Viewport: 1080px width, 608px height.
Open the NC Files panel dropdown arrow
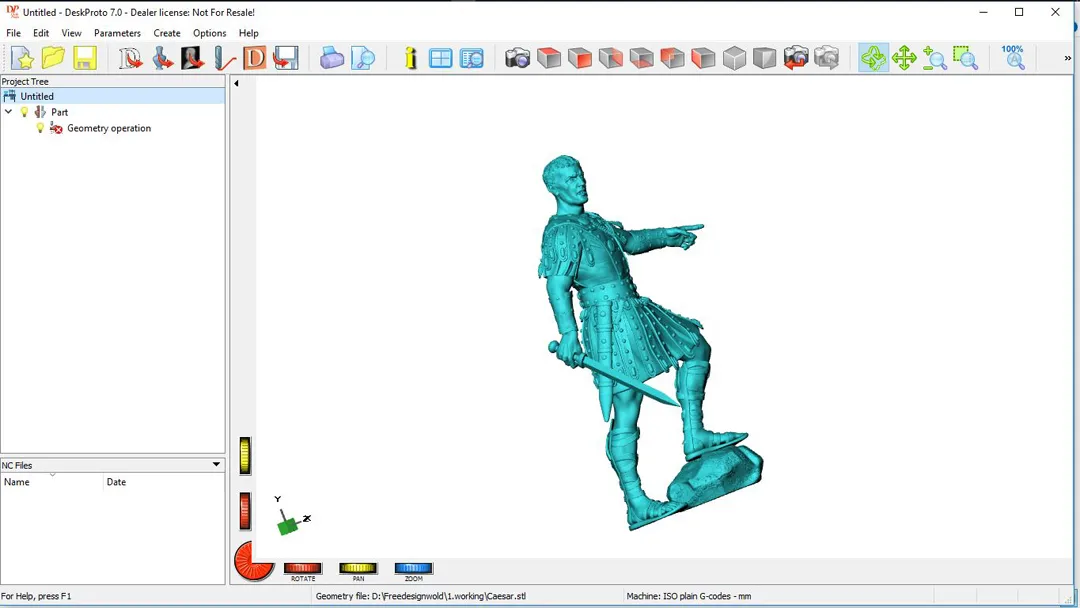click(216, 465)
